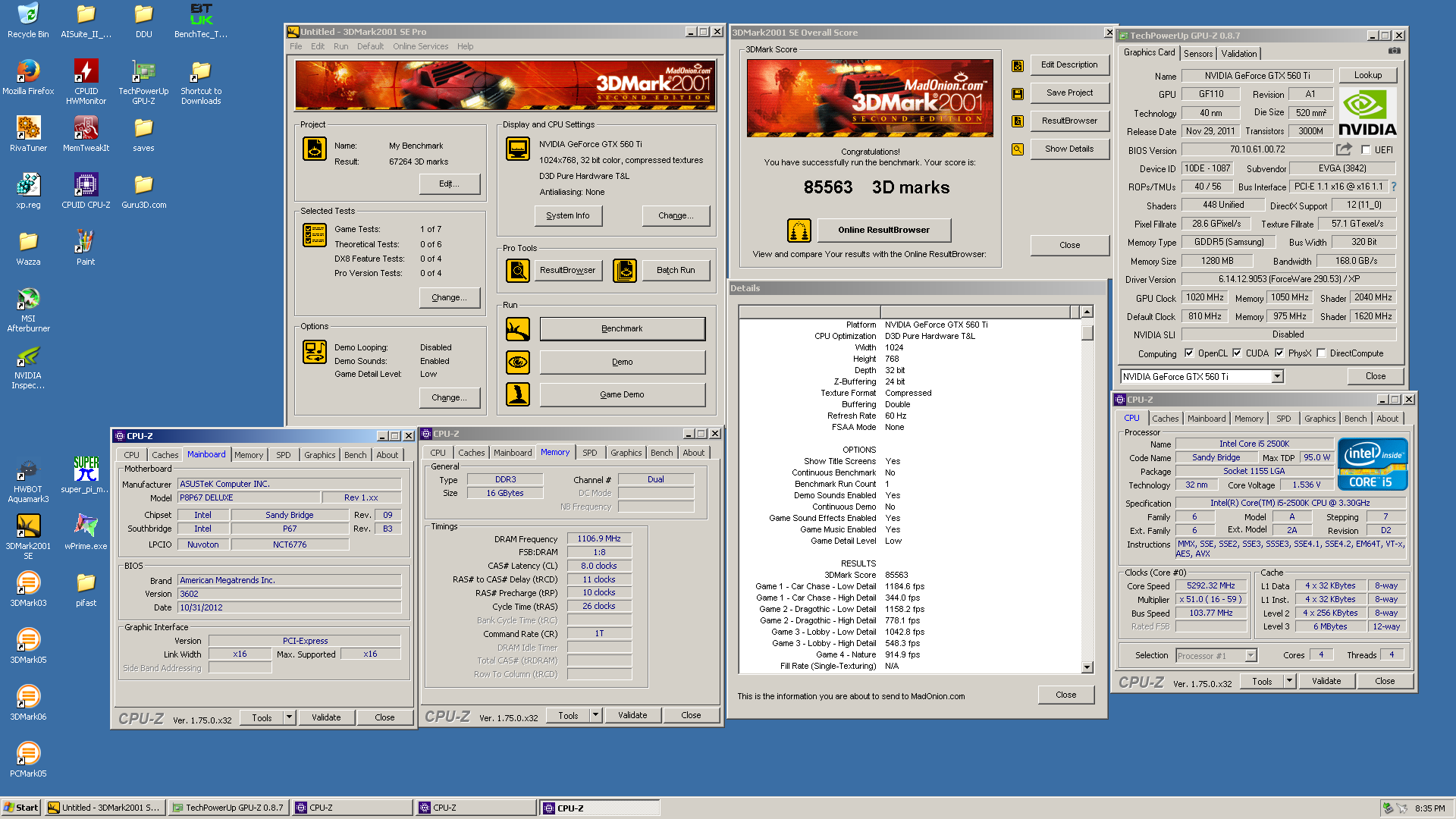The height and width of the screenshot is (819, 1456).
Task: Open the Bench tab in CPU tab window
Action: [x=1355, y=419]
